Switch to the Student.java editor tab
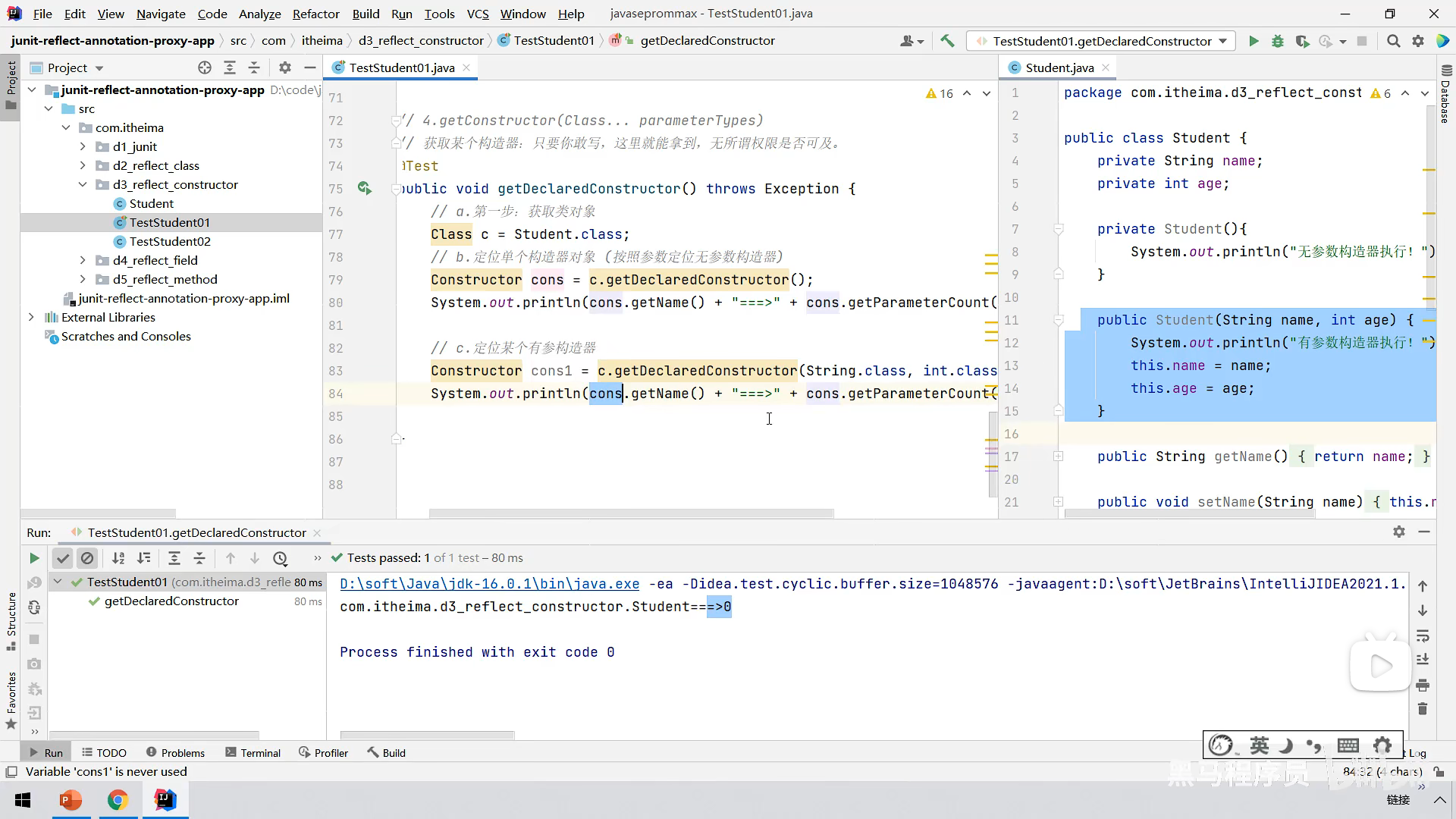Screen dimensions: 1456x819 pyautogui.click(x=1059, y=67)
